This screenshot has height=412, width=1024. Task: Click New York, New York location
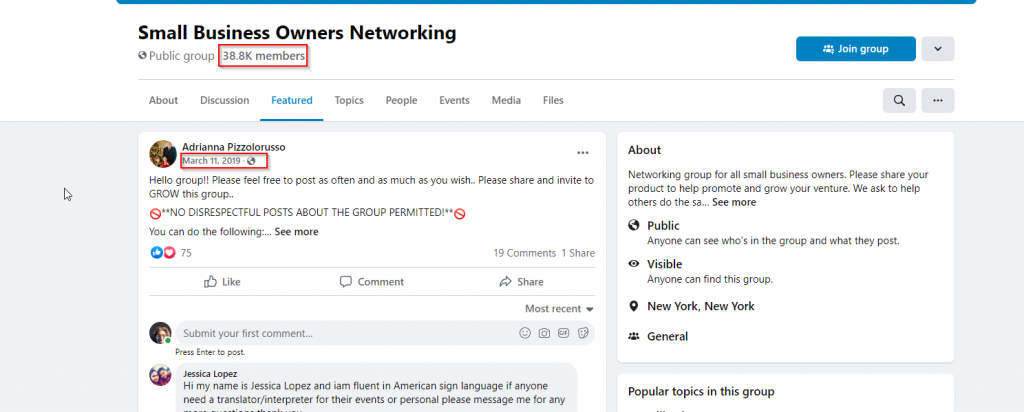[x=701, y=306]
